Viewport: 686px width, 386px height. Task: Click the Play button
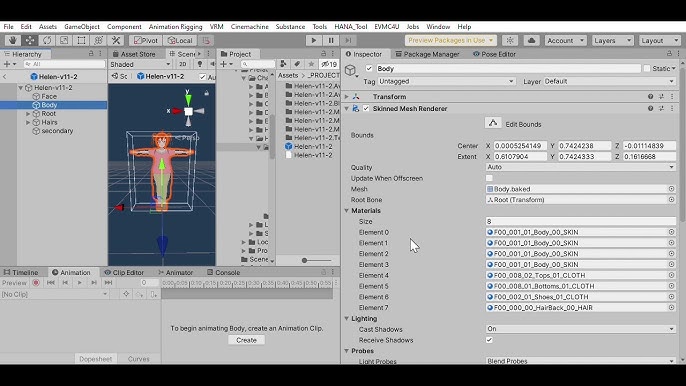(x=313, y=40)
